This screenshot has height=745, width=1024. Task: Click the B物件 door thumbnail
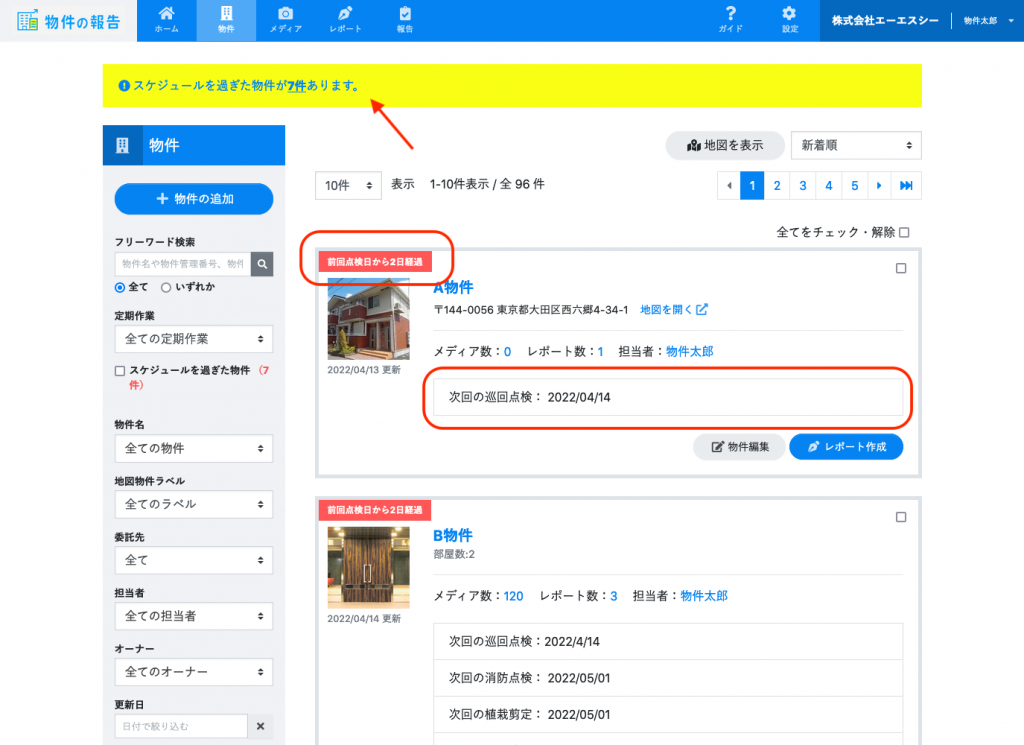368,567
